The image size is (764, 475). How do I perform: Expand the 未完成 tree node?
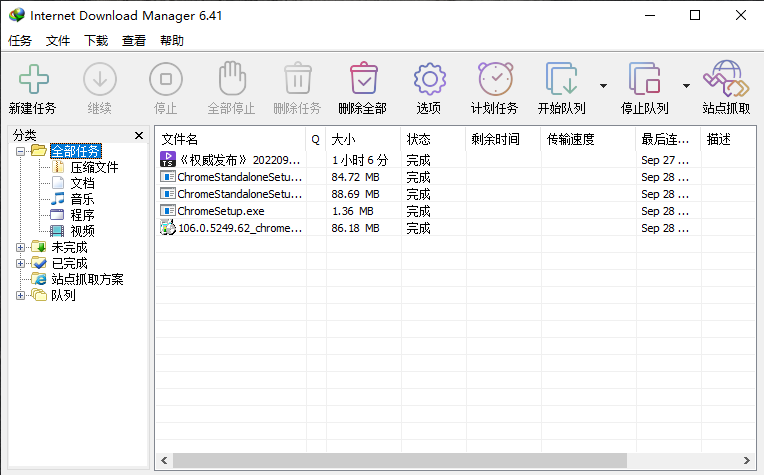coord(20,247)
